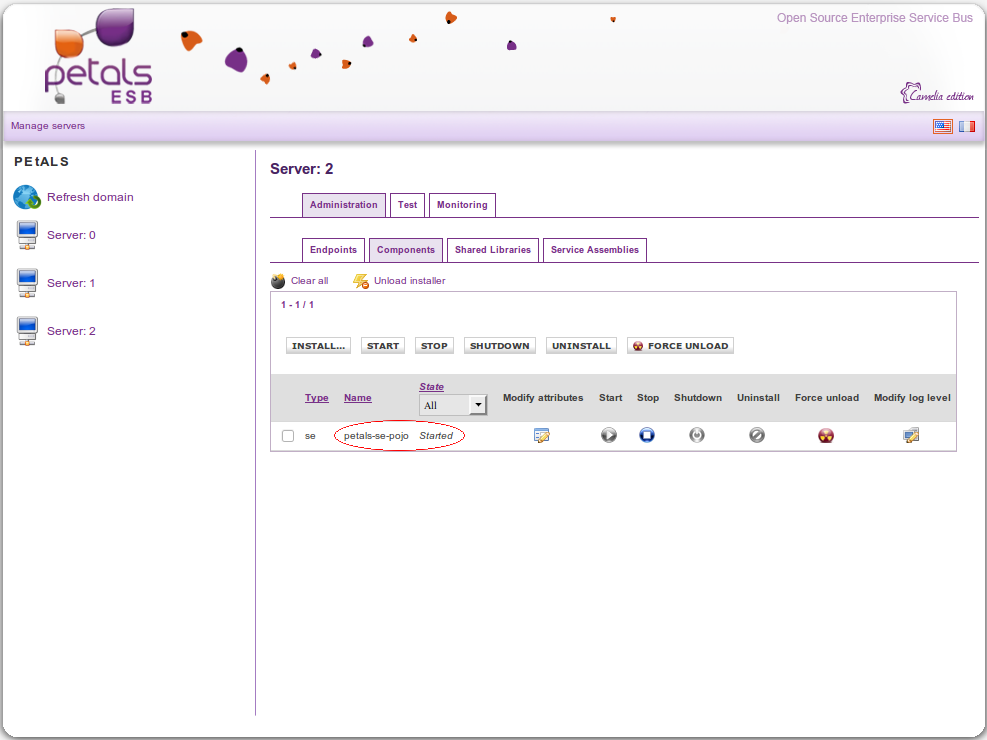Open the Endpoints tab
The height and width of the screenshot is (740, 987).
333,250
